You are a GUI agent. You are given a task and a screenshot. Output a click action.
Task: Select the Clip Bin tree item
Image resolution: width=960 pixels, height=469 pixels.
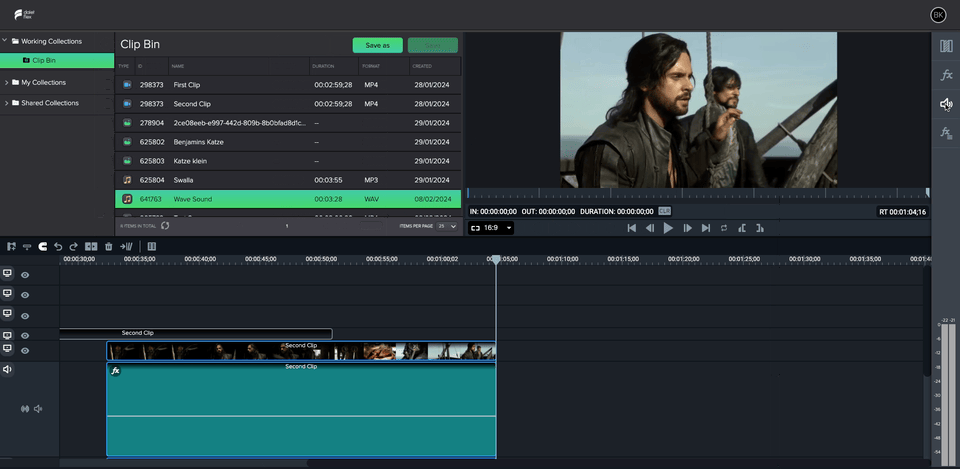[x=57, y=61]
